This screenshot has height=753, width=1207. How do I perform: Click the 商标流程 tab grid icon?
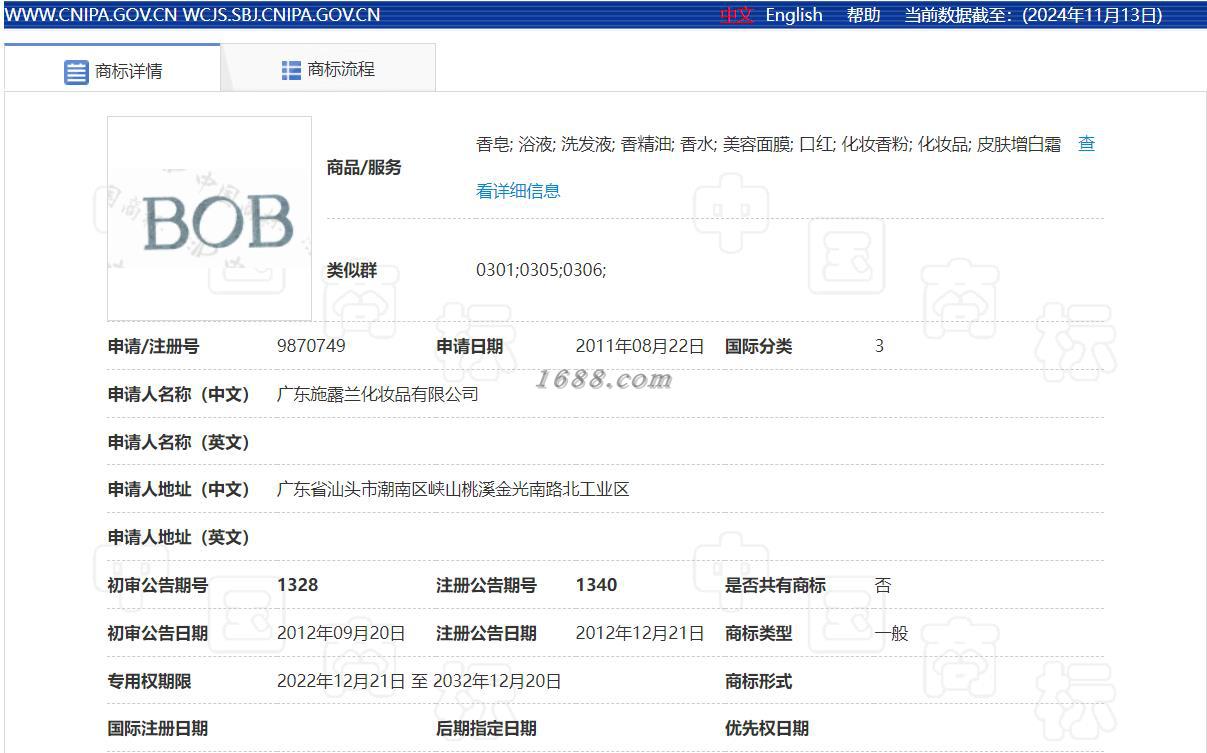[x=291, y=70]
